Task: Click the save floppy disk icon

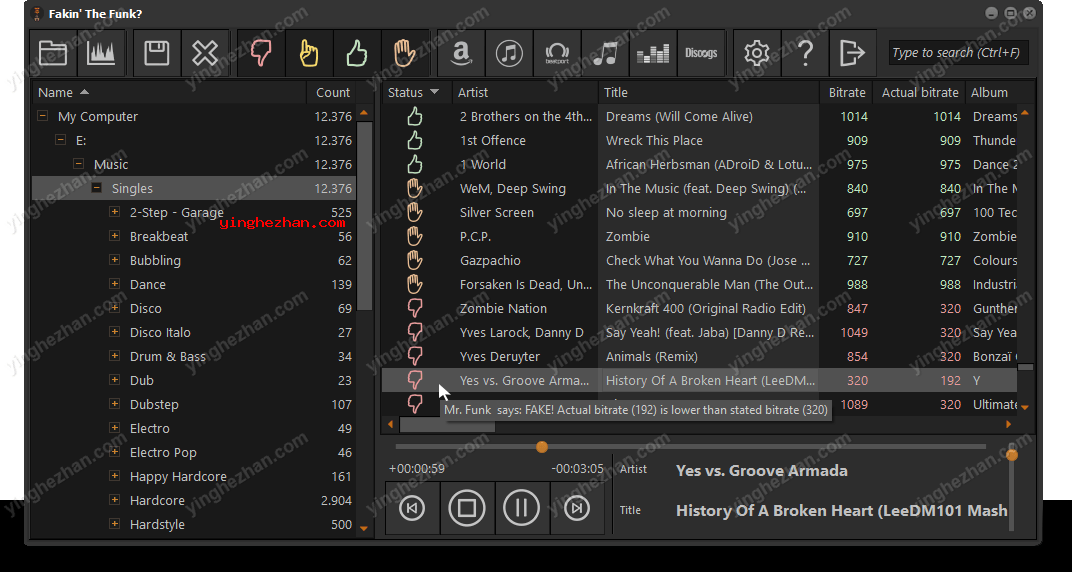Action: point(157,53)
